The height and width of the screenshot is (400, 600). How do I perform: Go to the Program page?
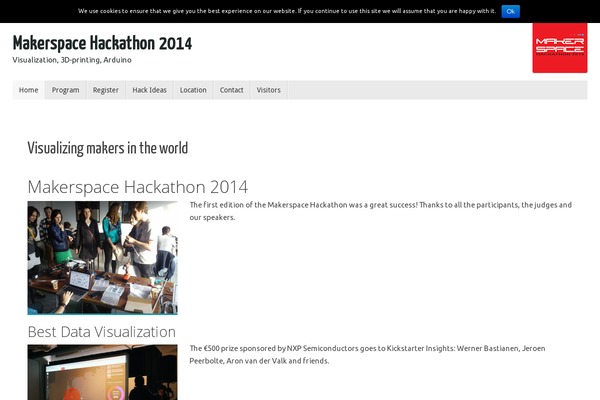[66, 90]
